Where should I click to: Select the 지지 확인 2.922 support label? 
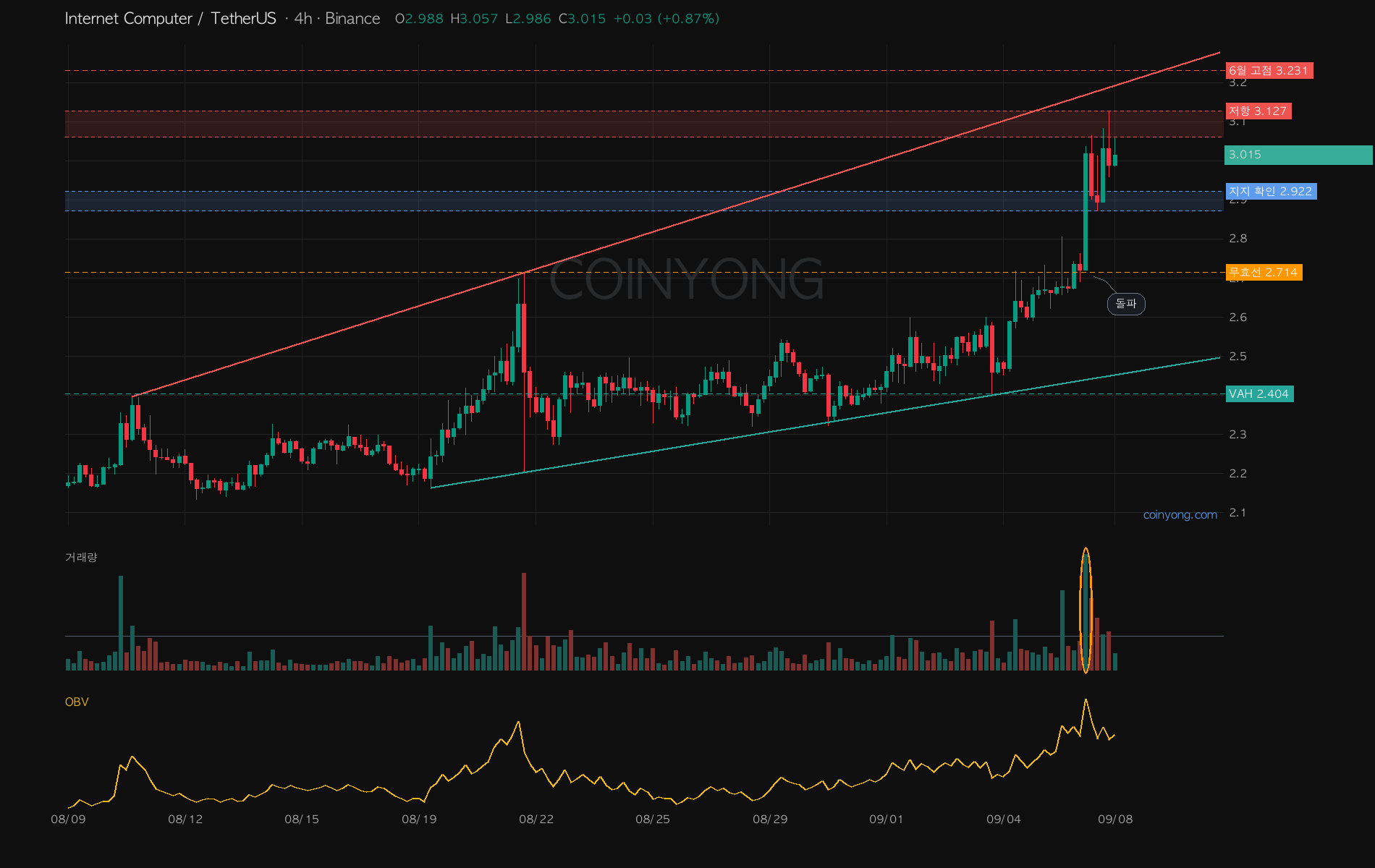click(1271, 192)
